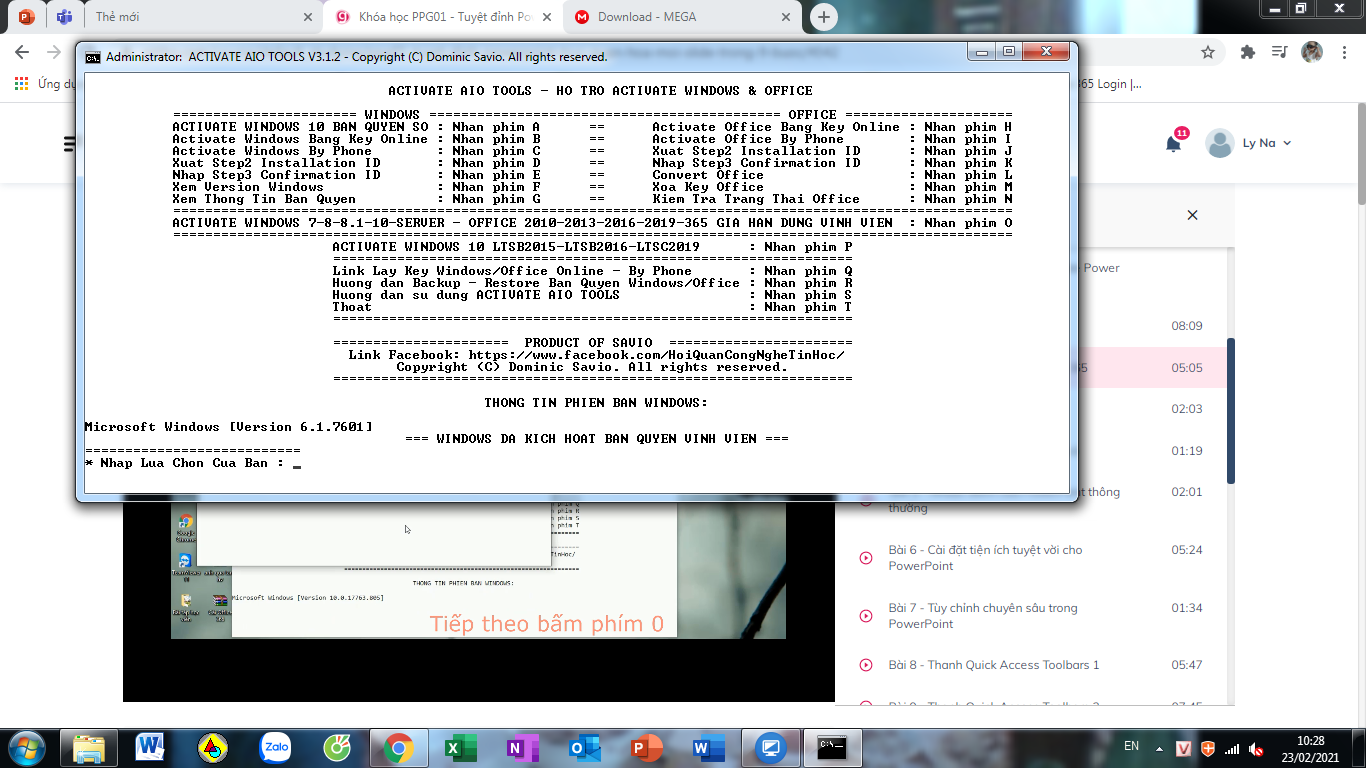The image size is (1366, 768).
Task: Change EN input language in tray
Action: pos(1131,746)
